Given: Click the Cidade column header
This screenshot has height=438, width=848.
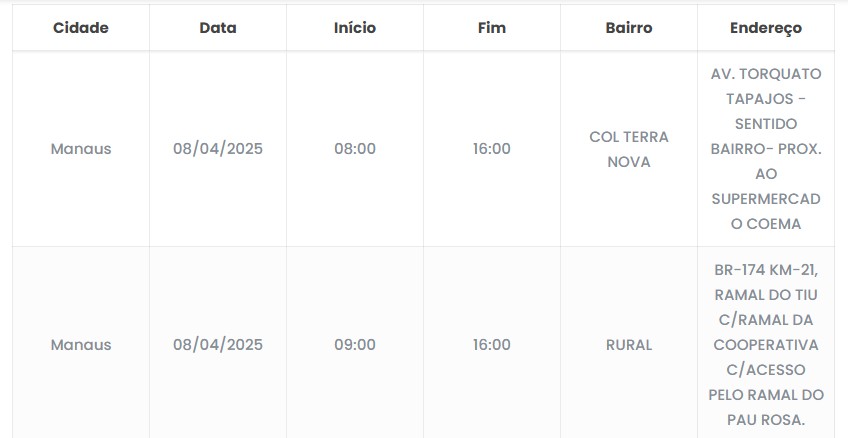Looking at the screenshot, I should (81, 28).
